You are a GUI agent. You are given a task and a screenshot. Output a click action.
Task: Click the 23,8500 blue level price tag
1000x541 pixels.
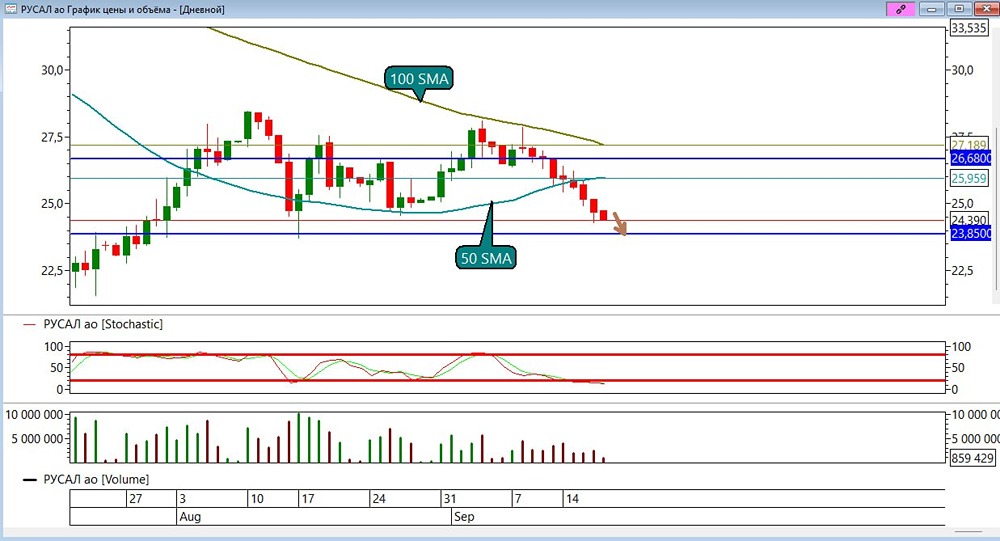point(971,233)
